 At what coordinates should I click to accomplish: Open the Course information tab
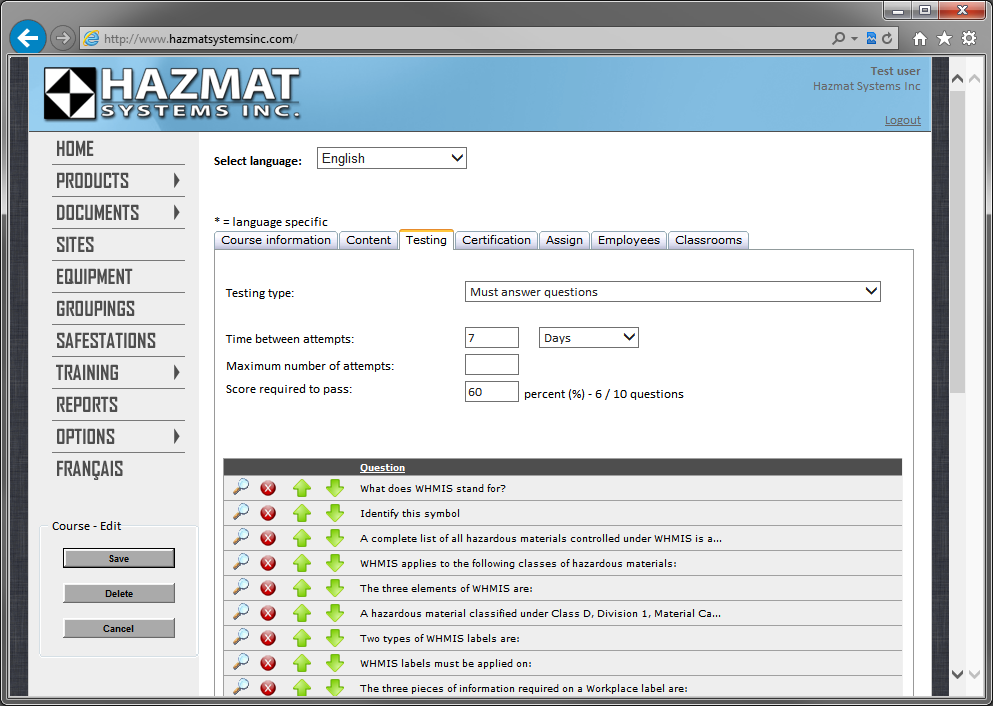point(276,240)
